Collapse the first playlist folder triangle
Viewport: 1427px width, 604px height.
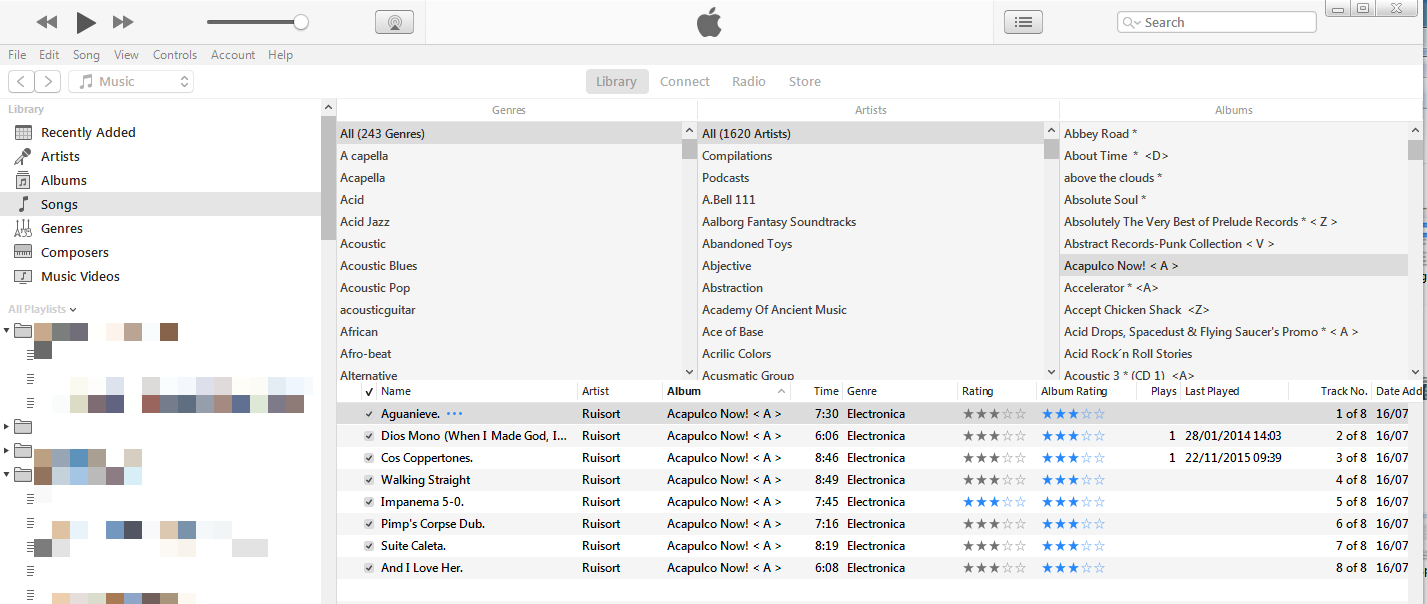pos(7,331)
